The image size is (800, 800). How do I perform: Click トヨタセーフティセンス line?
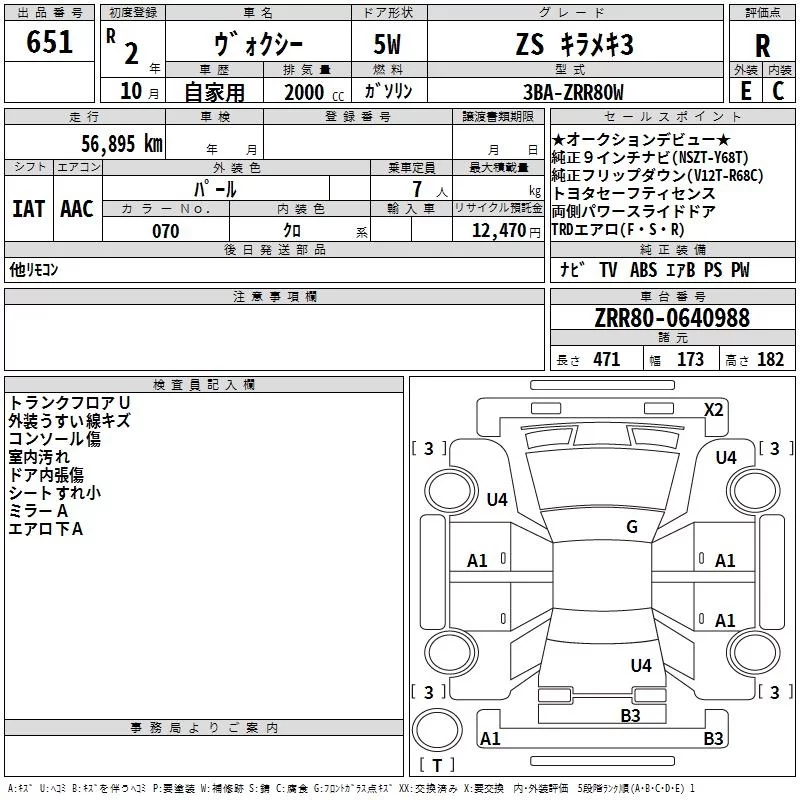(x=633, y=193)
